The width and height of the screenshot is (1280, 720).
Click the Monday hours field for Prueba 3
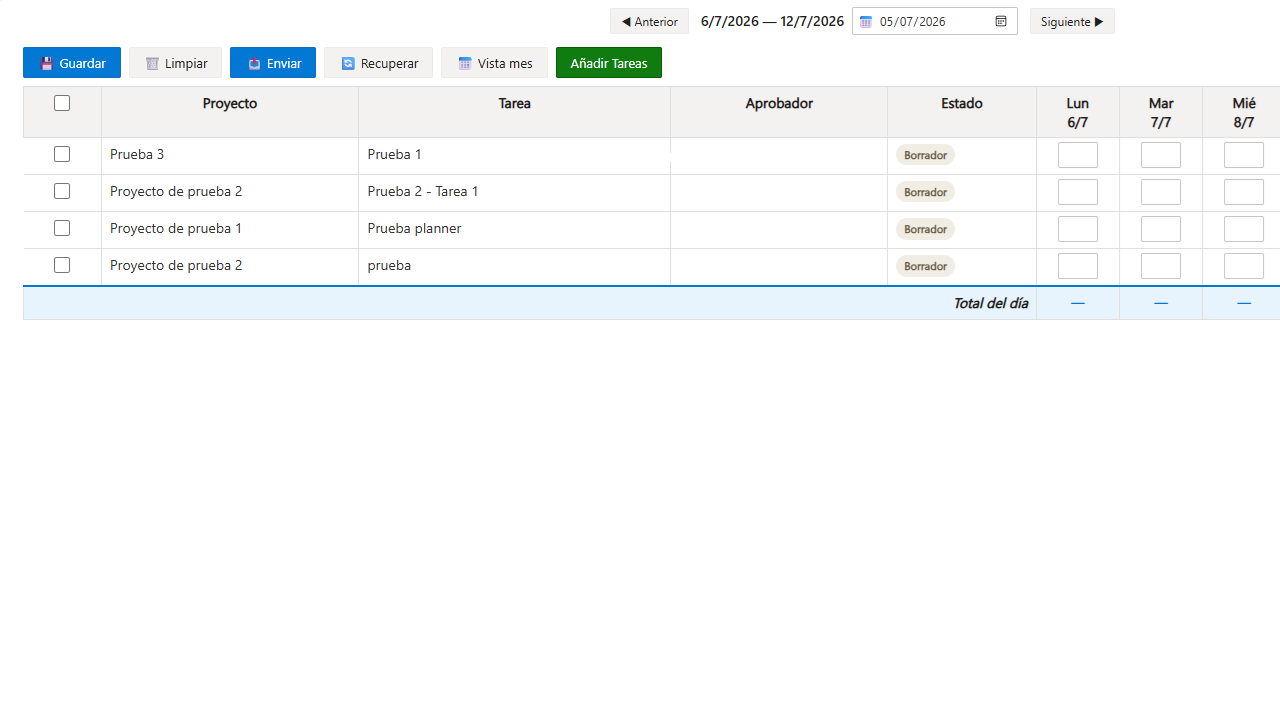coord(1078,155)
